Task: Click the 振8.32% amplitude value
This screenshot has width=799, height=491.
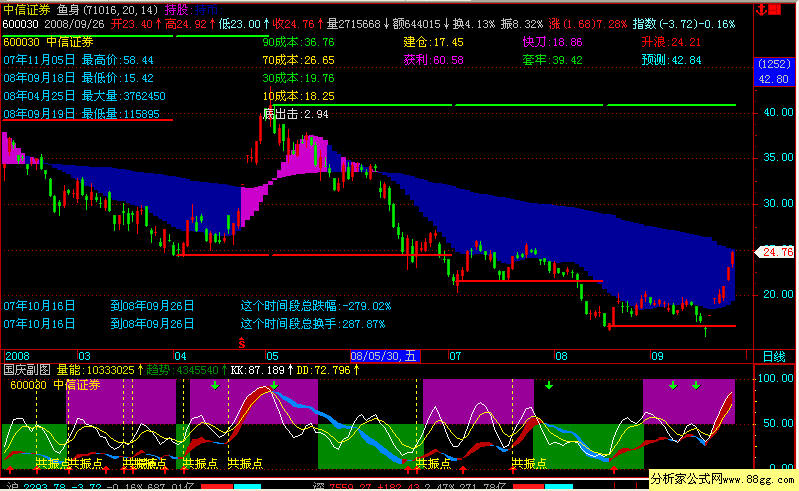Action: 521,24
